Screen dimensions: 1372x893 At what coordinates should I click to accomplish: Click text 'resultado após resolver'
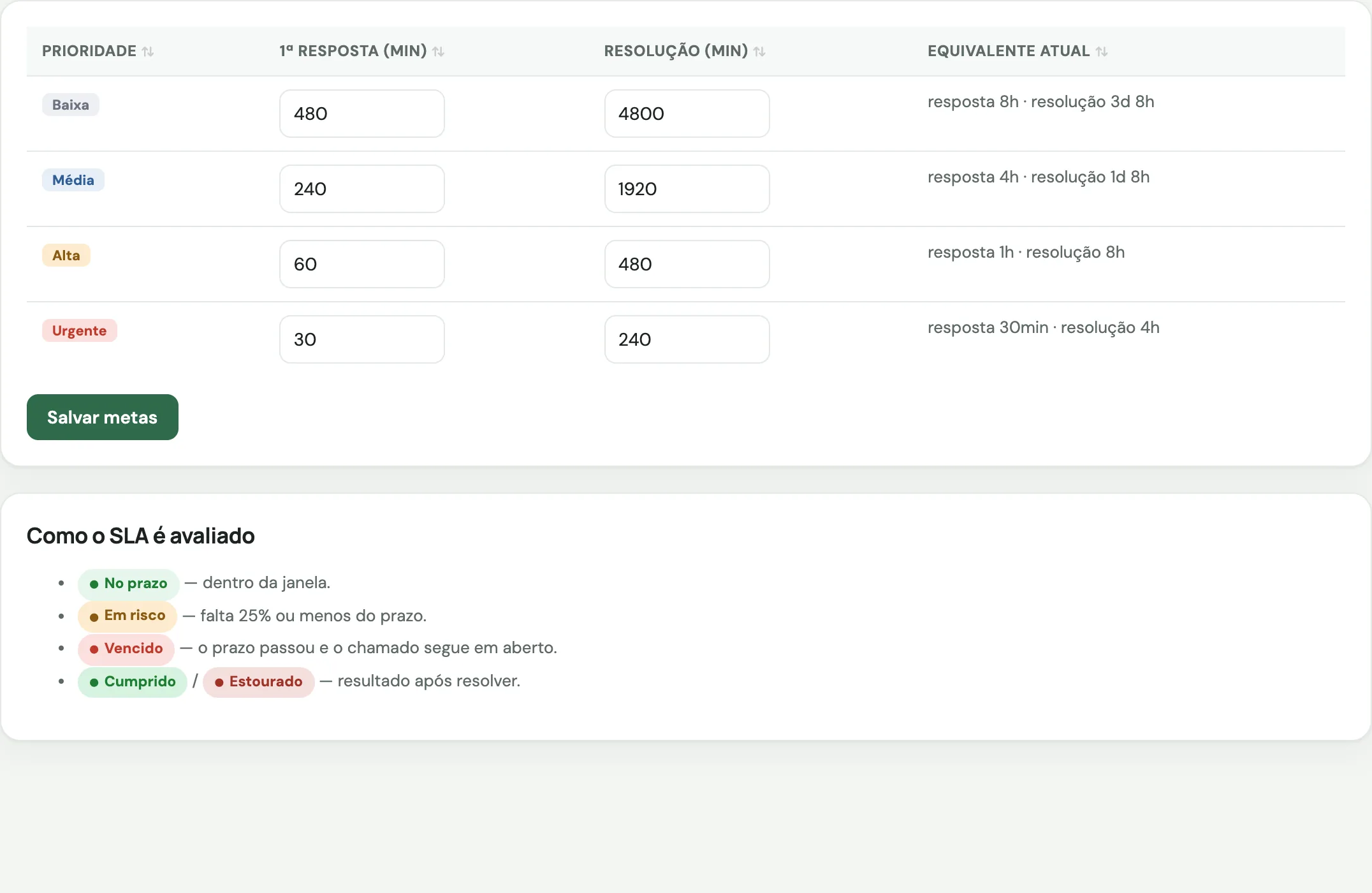(x=428, y=681)
